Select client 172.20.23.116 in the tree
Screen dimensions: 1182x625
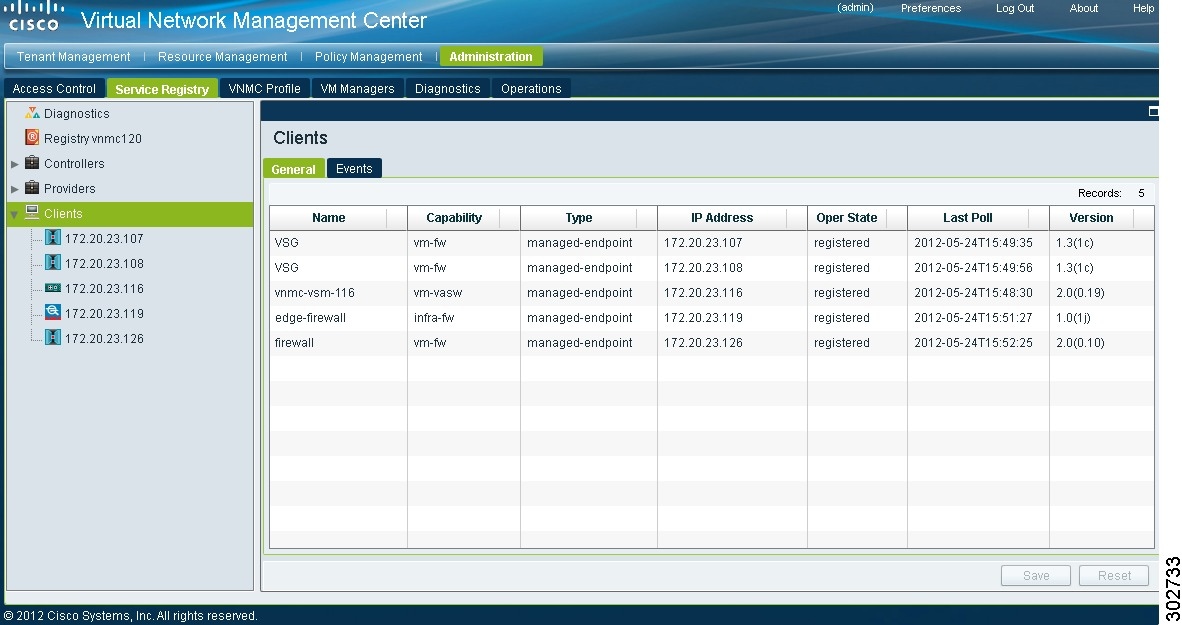pyautogui.click(x=104, y=288)
